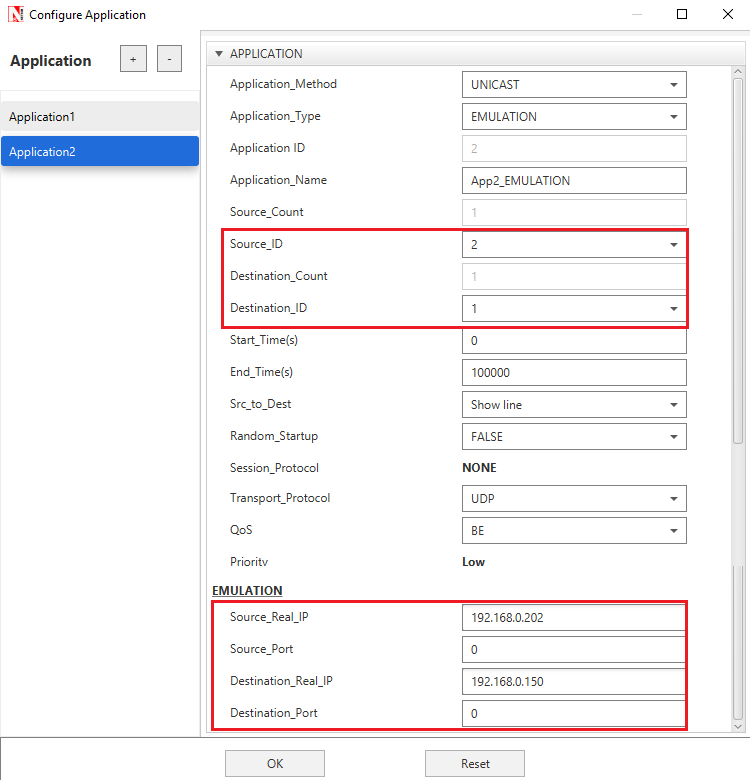The width and height of the screenshot is (750, 780).
Task: Click the plus button to add application
Action: (133, 59)
